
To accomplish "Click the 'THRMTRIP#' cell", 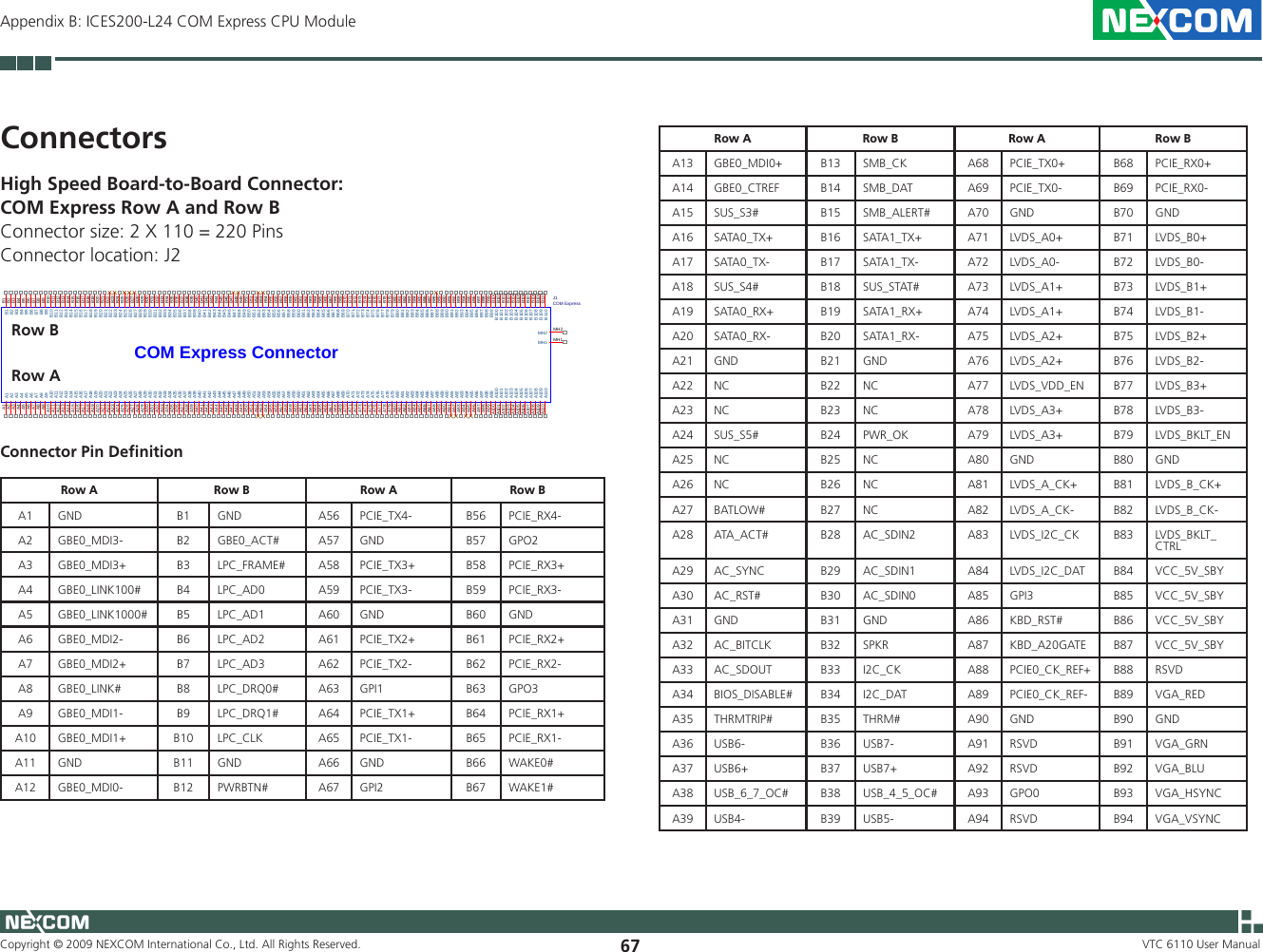I will point(756,718).
